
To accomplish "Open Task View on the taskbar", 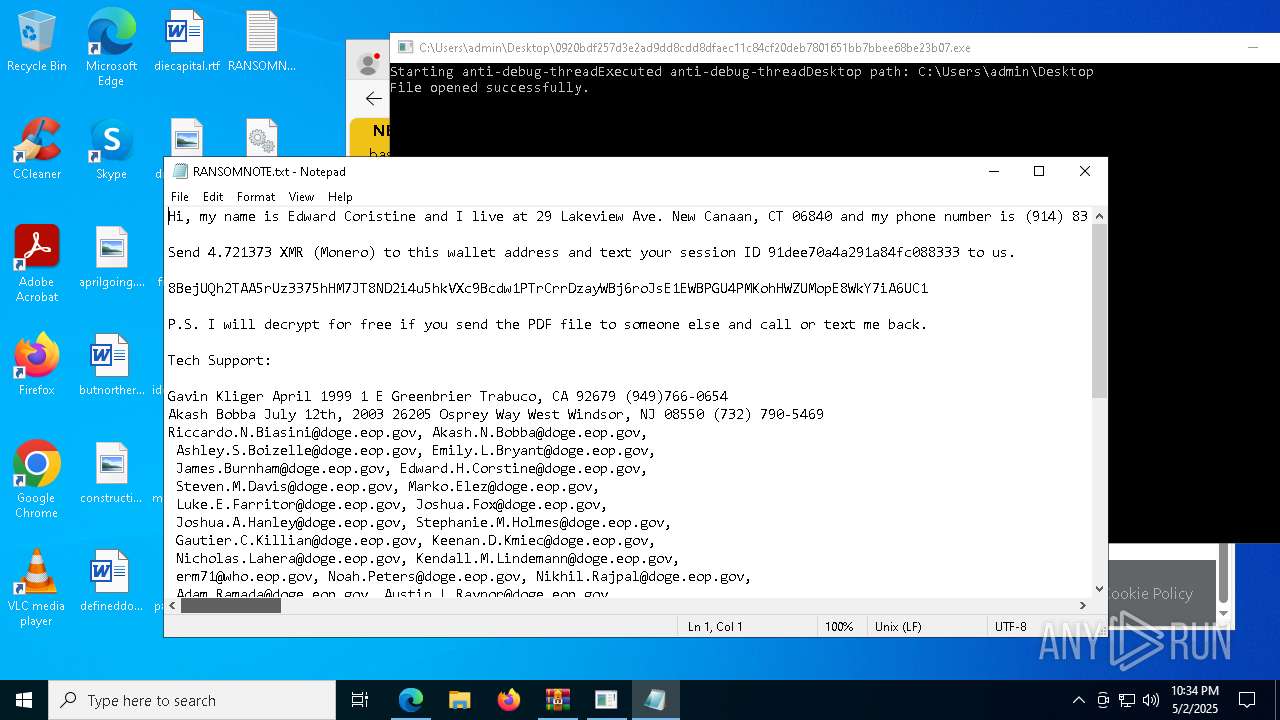I will coord(360,700).
